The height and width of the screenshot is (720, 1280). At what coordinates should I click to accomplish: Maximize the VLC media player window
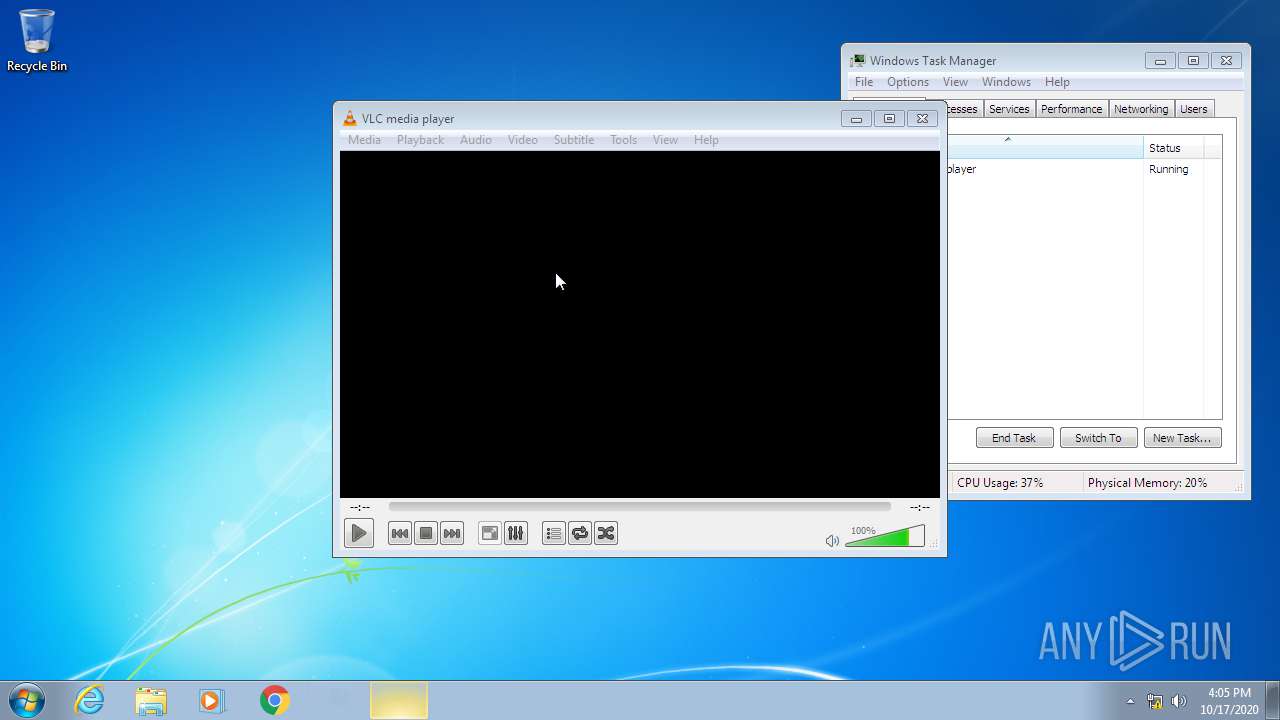889,118
